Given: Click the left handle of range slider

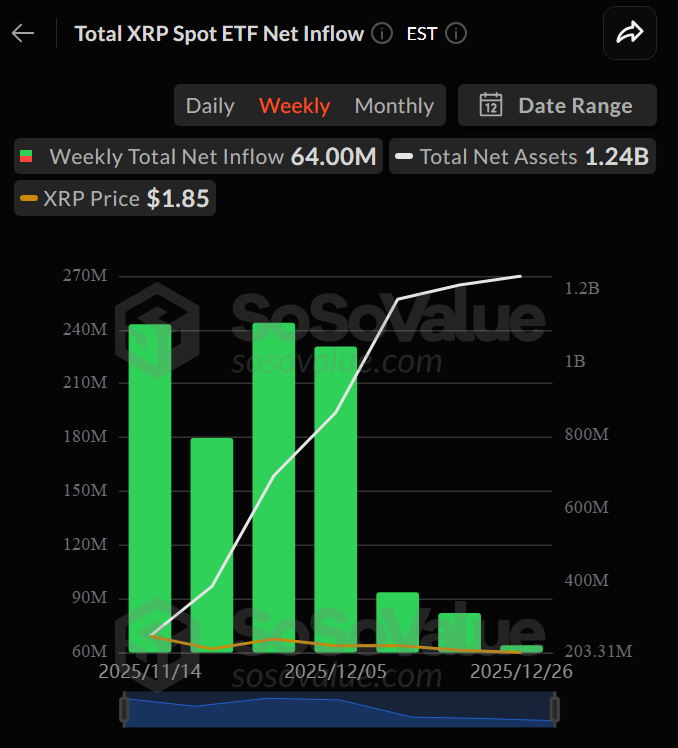Looking at the screenshot, I should (x=124, y=709).
